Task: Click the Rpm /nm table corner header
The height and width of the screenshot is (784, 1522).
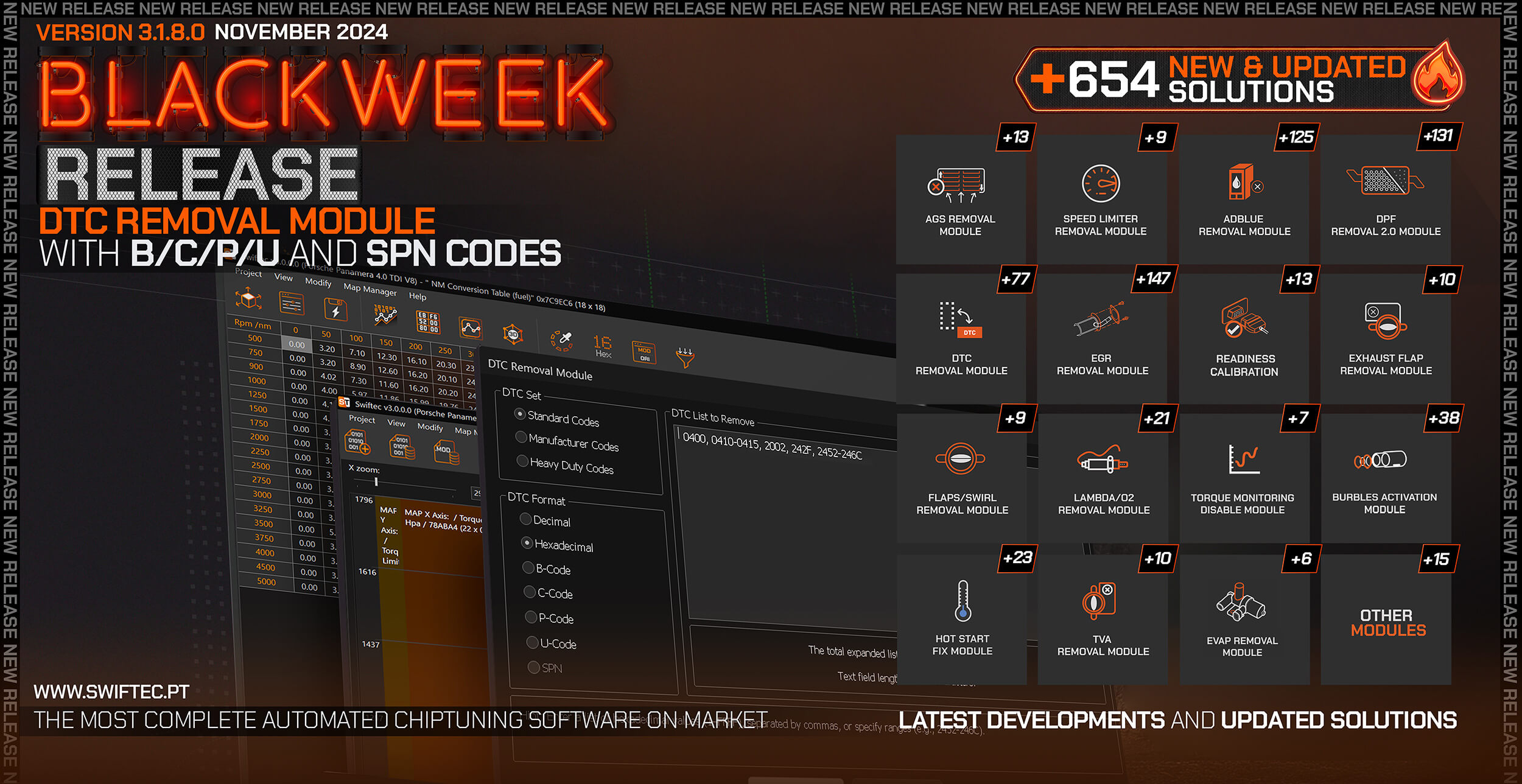Action: [x=253, y=323]
